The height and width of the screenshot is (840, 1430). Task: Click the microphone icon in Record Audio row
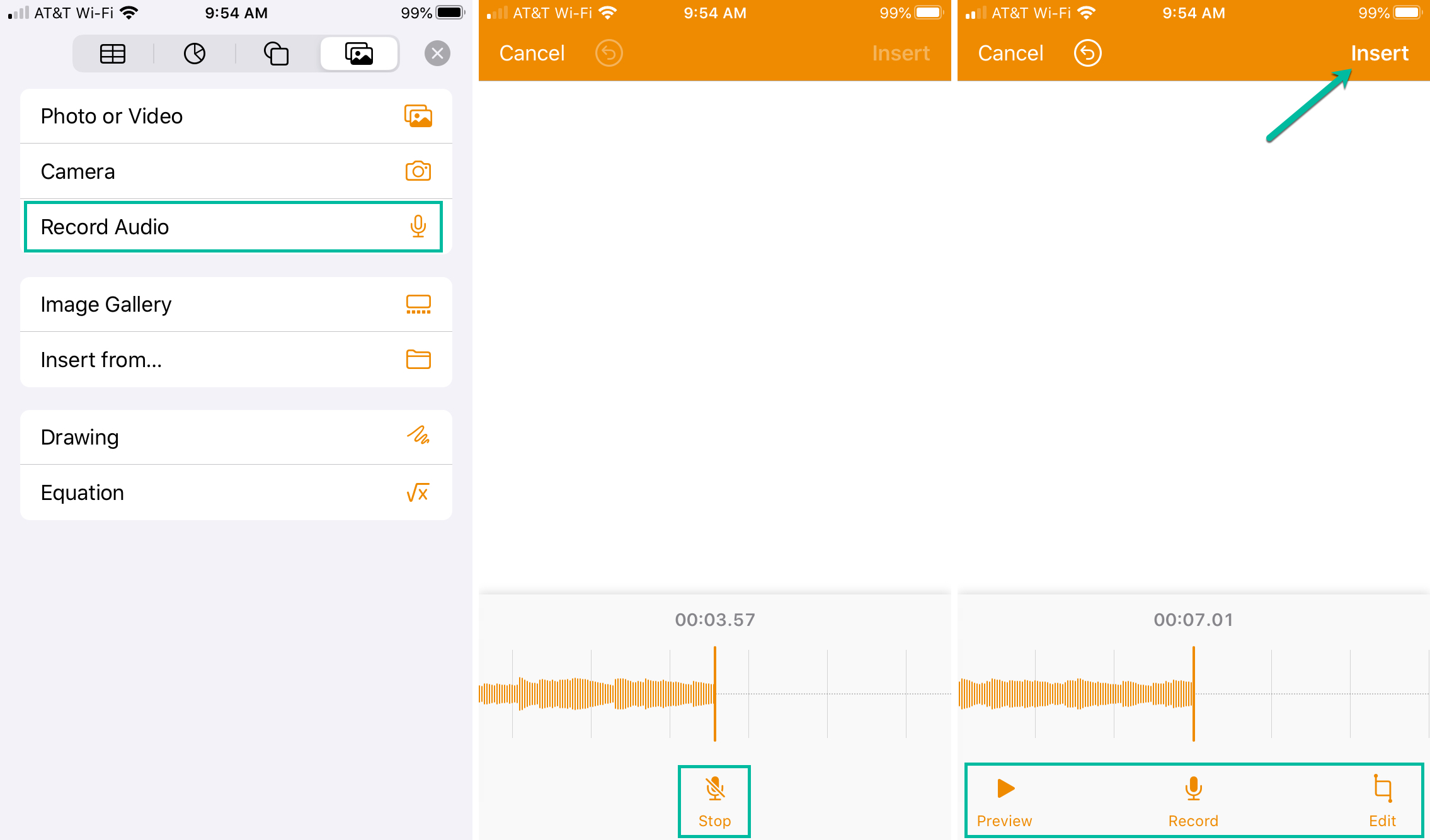coord(419,226)
